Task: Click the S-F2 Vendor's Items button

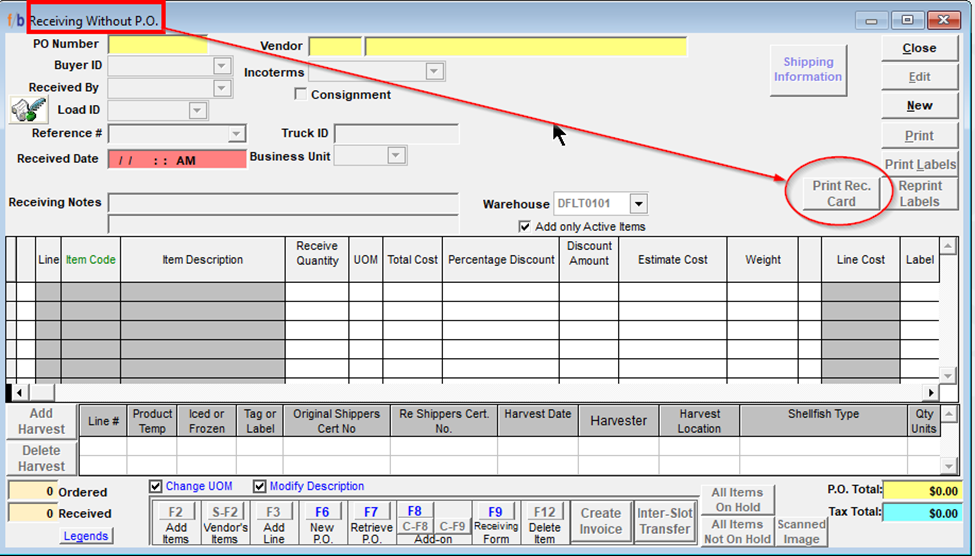Action: pyautogui.click(x=224, y=523)
